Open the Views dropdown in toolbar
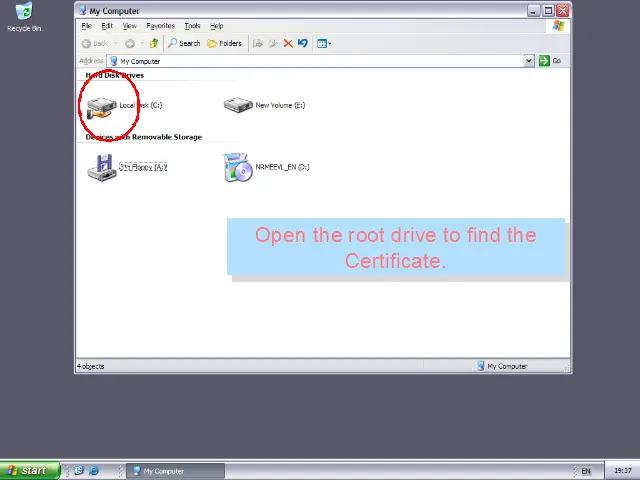 pos(323,43)
